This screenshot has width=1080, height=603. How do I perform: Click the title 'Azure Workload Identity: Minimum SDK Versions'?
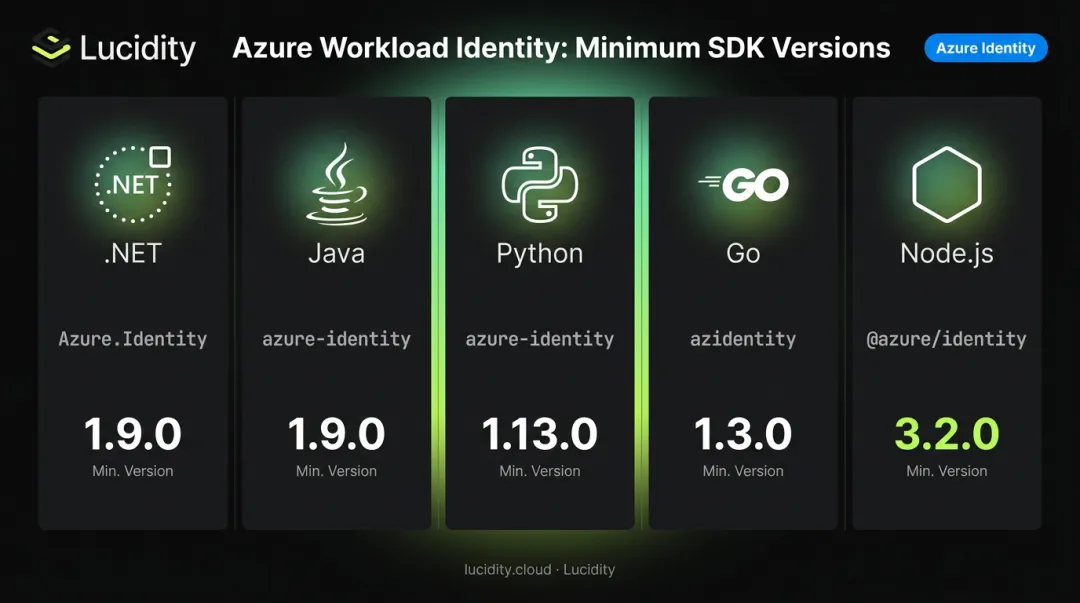pos(561,48)
